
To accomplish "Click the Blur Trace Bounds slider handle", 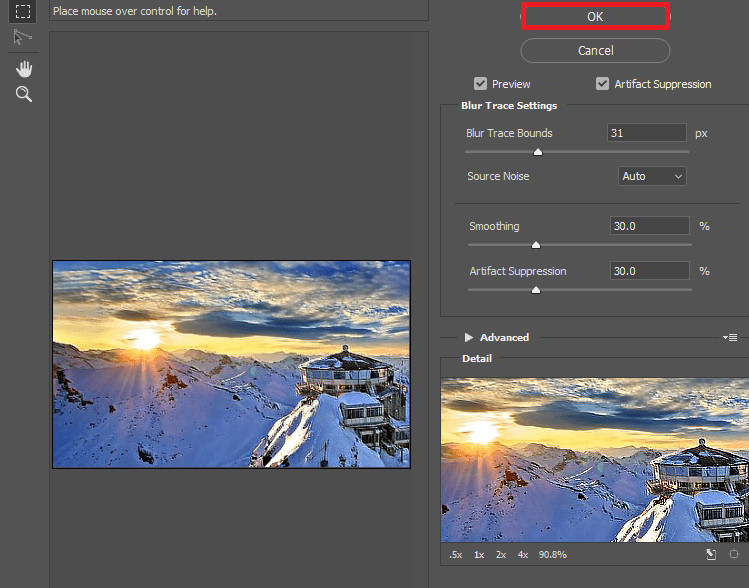I will (x=538, y=152).
